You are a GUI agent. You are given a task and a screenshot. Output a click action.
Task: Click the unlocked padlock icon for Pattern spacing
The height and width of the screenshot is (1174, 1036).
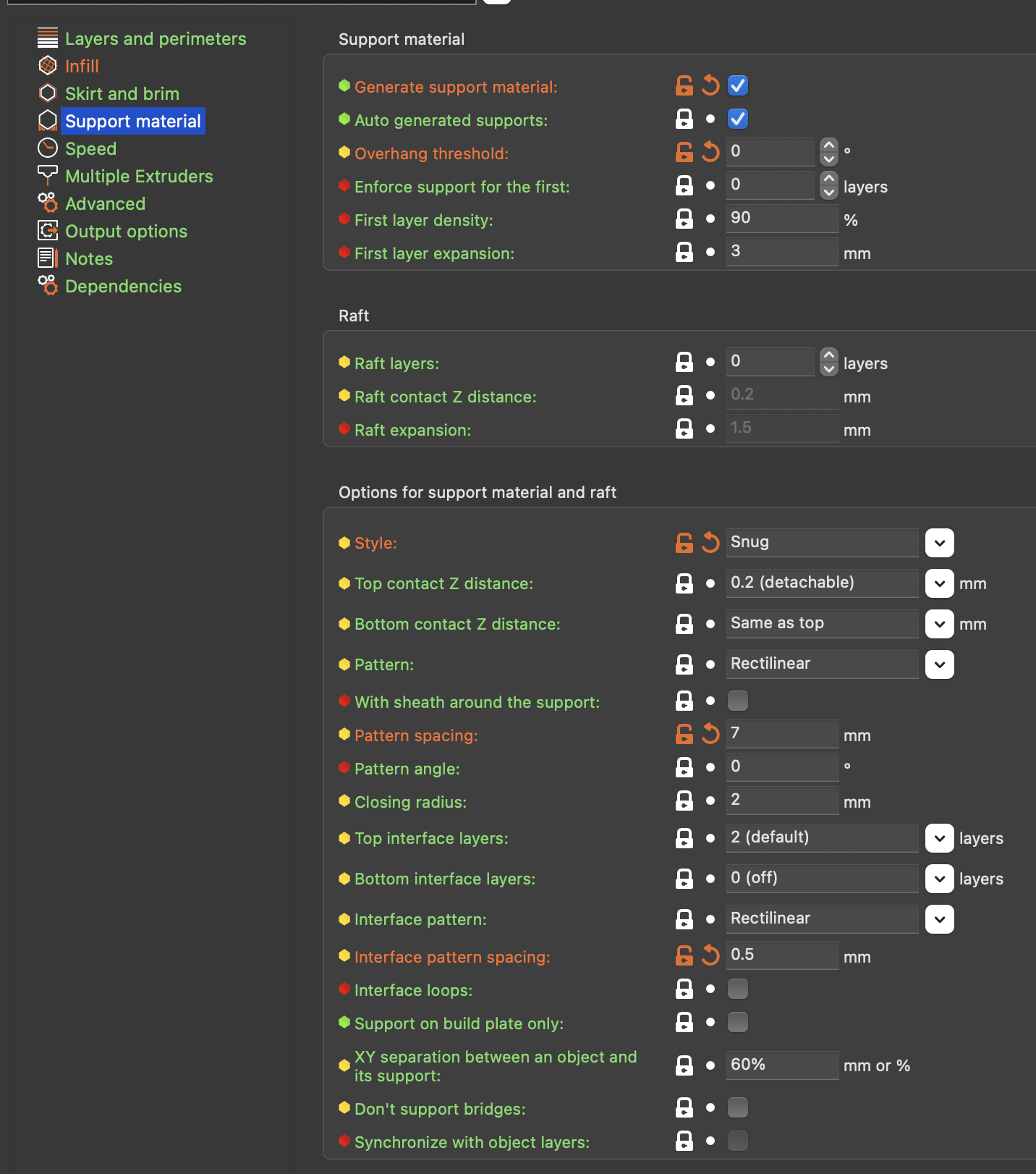(684, 735)
